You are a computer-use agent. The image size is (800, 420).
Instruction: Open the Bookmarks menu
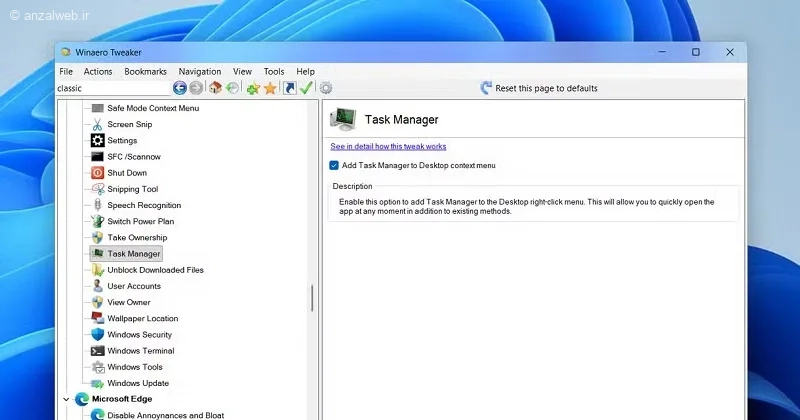tap(145, 71)
